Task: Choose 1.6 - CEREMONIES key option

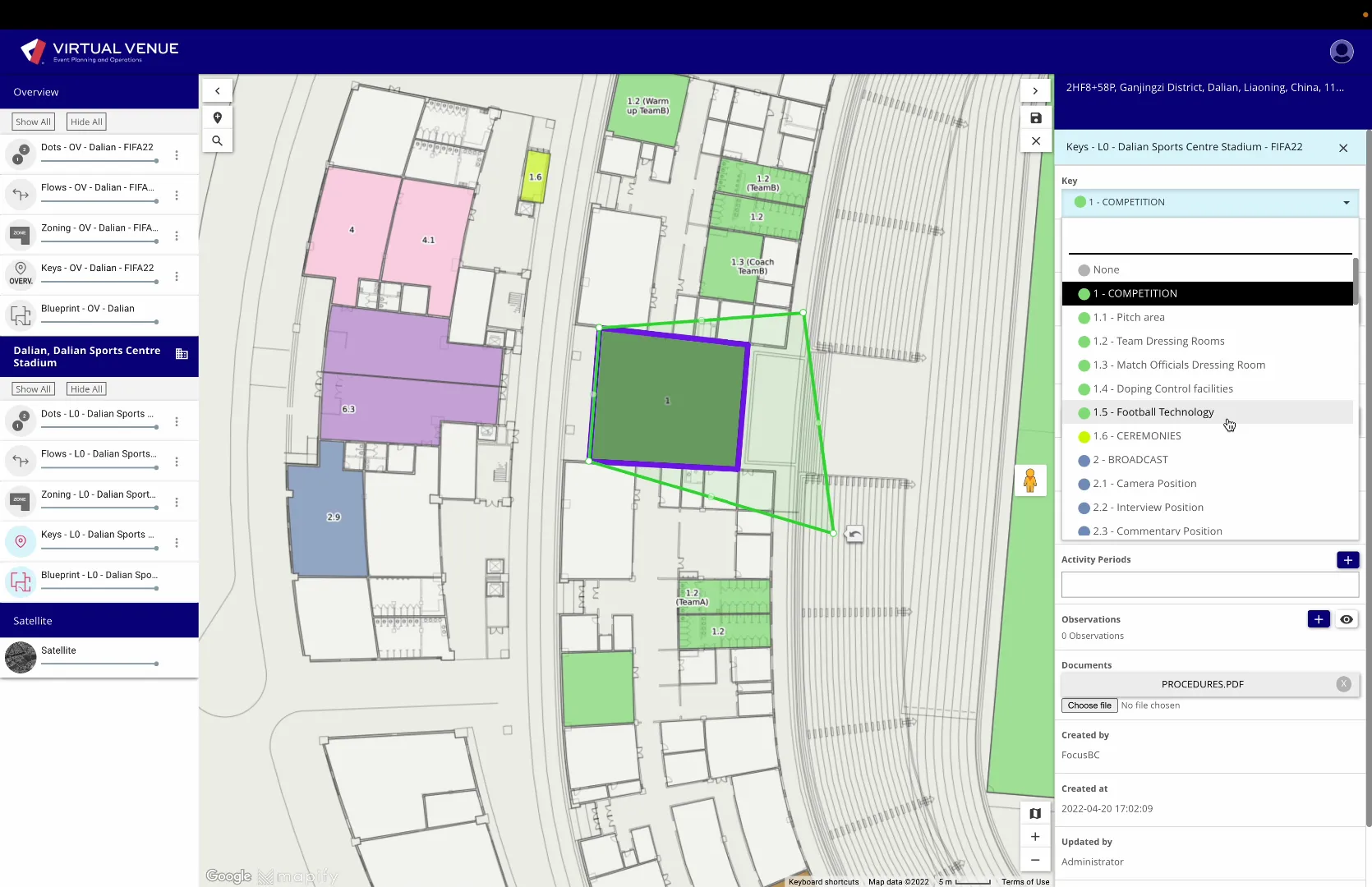Action: 1208,436
